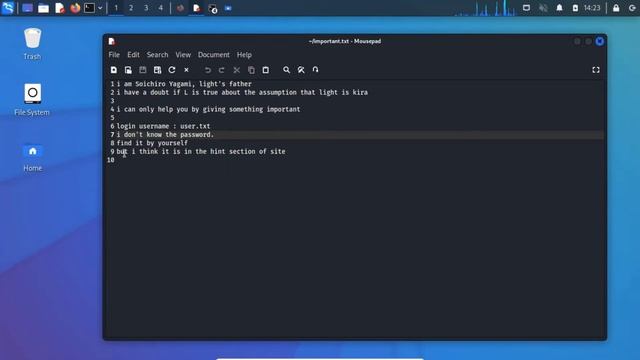The height and width of the screenshot is (360, 640).
Task: Open the Edit menu
Action: 133,55
